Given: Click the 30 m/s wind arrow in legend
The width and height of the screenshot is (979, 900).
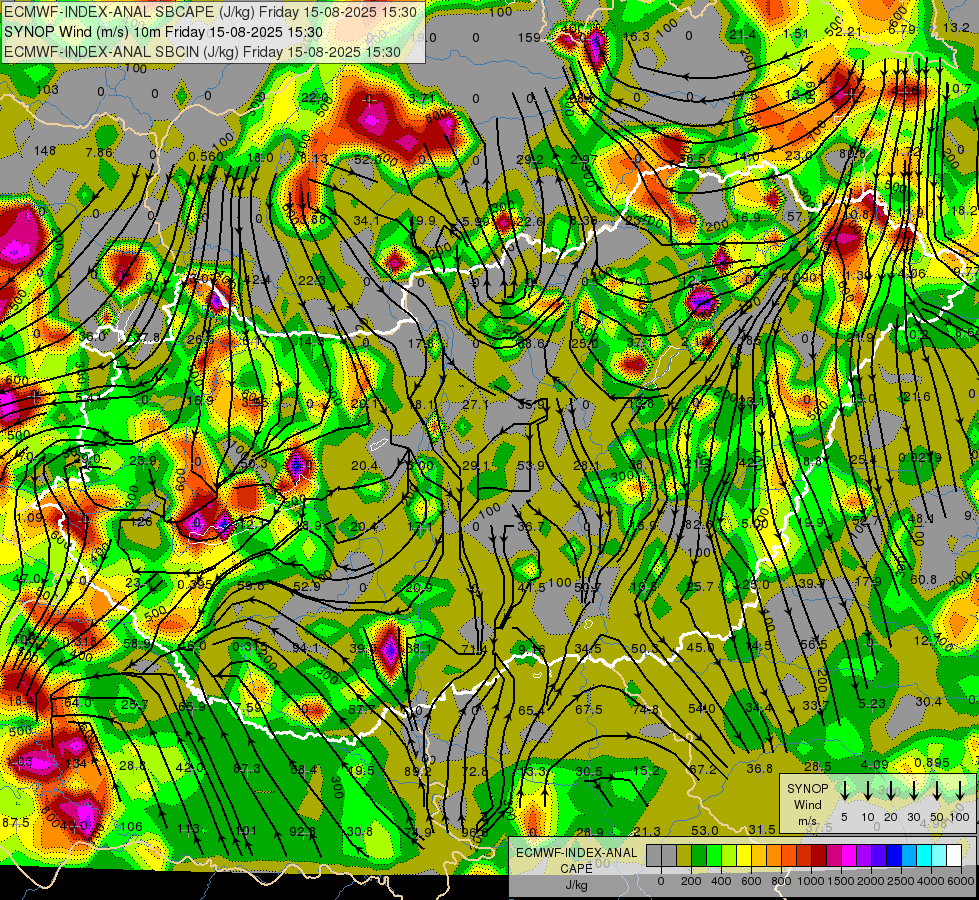Looking at the screenshot, I should click(x=913, y=791).
